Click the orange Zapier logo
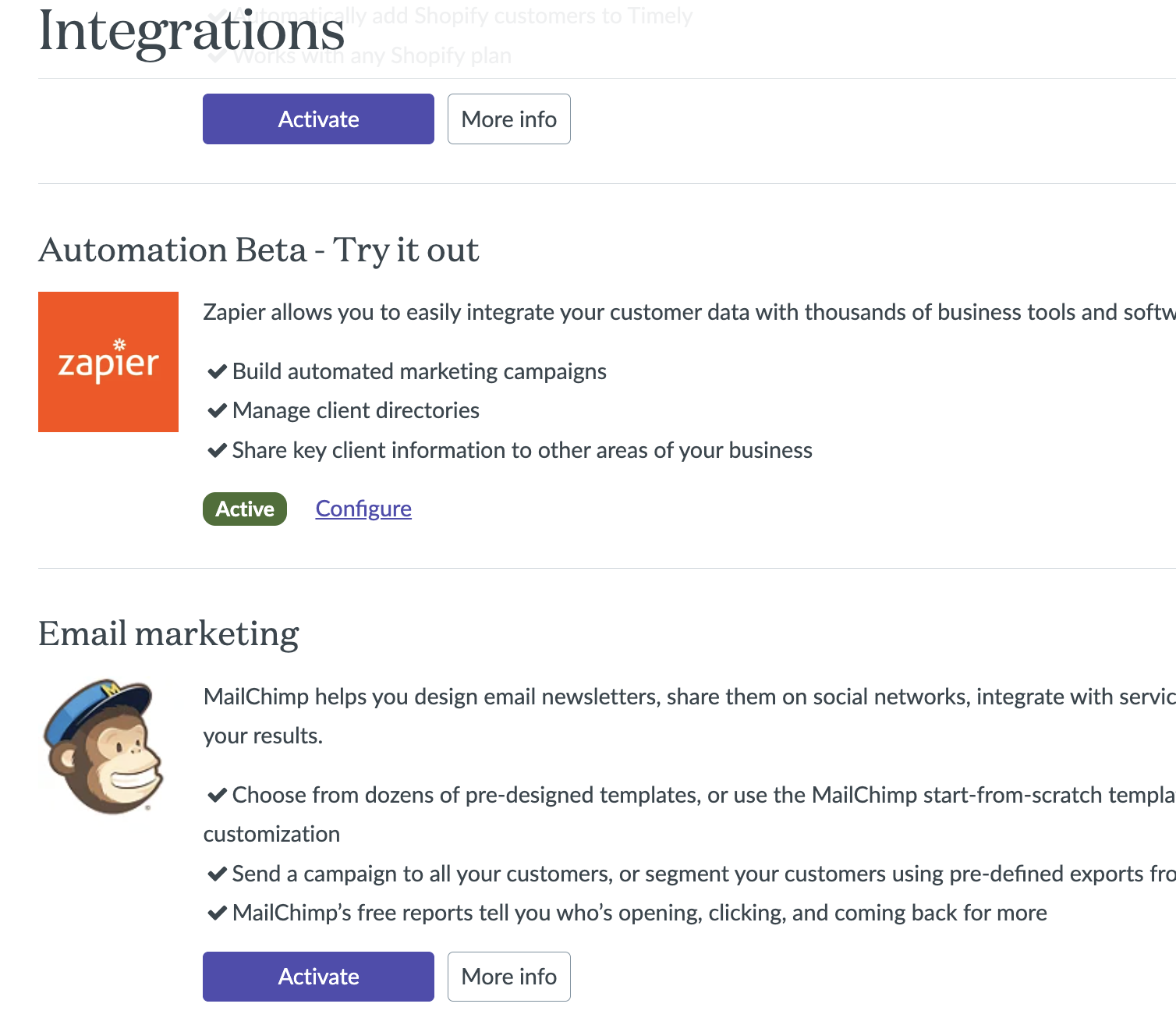The width and height of the screenshot is (1176, 1025). 108,362
